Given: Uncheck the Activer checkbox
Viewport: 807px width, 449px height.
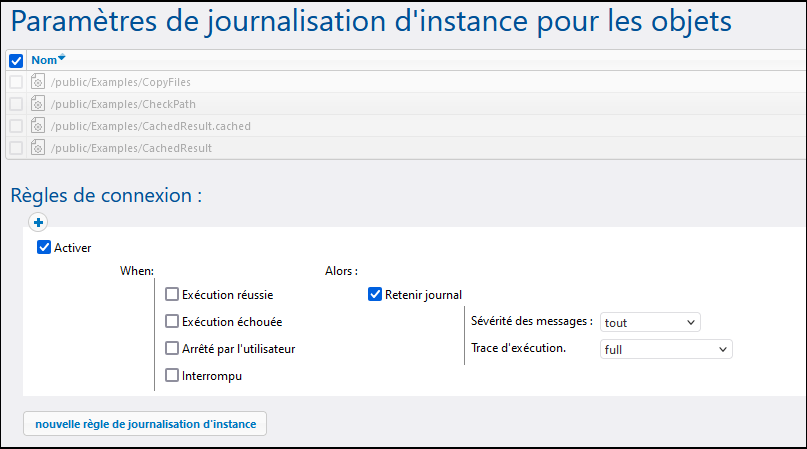Looking at the screenshot, I should pos(43,248).
